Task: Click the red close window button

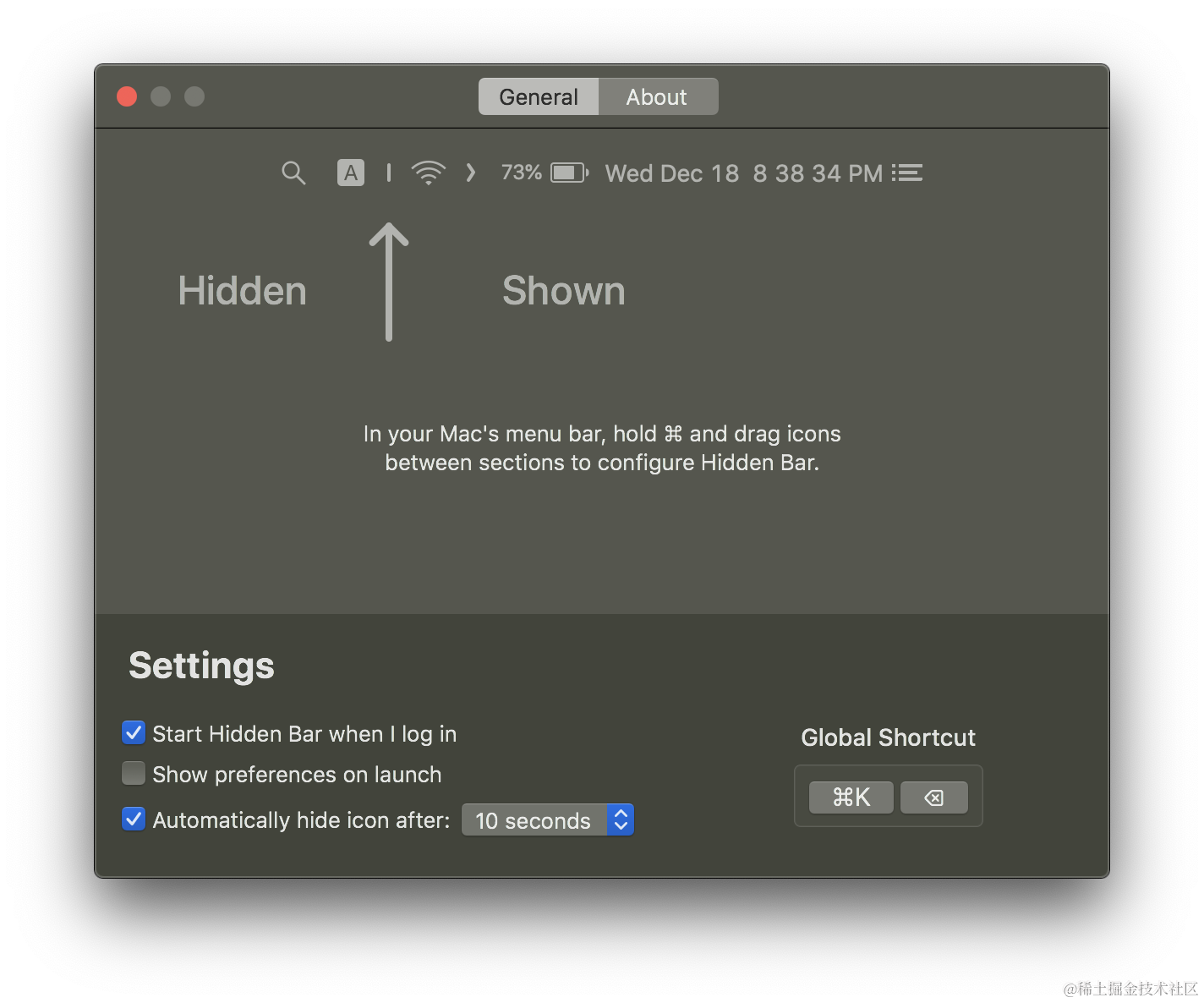Action: (x=127, y=96)
